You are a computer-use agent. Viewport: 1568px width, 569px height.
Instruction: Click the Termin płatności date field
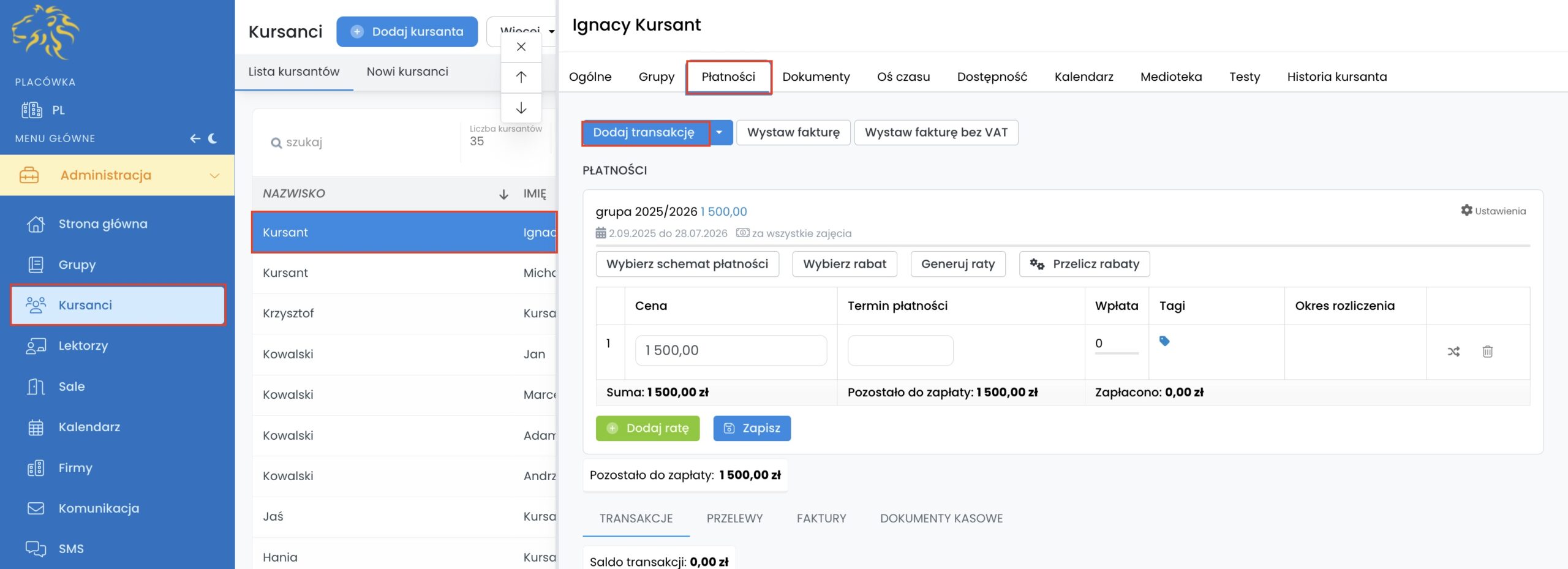(x=900, y=350)
